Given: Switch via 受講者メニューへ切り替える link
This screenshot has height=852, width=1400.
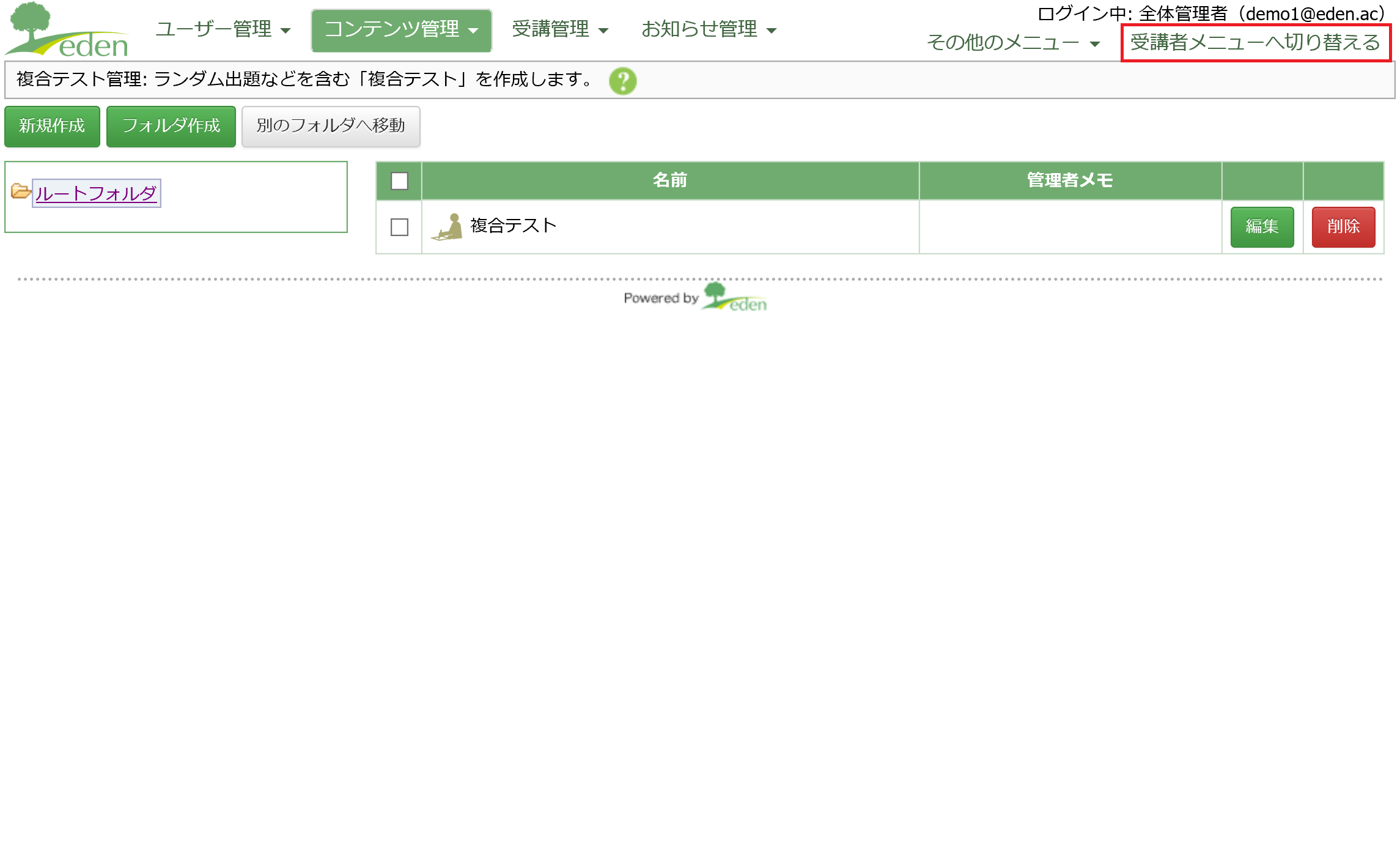Looking at the screenshot, I should click(x=1255, y=43).
